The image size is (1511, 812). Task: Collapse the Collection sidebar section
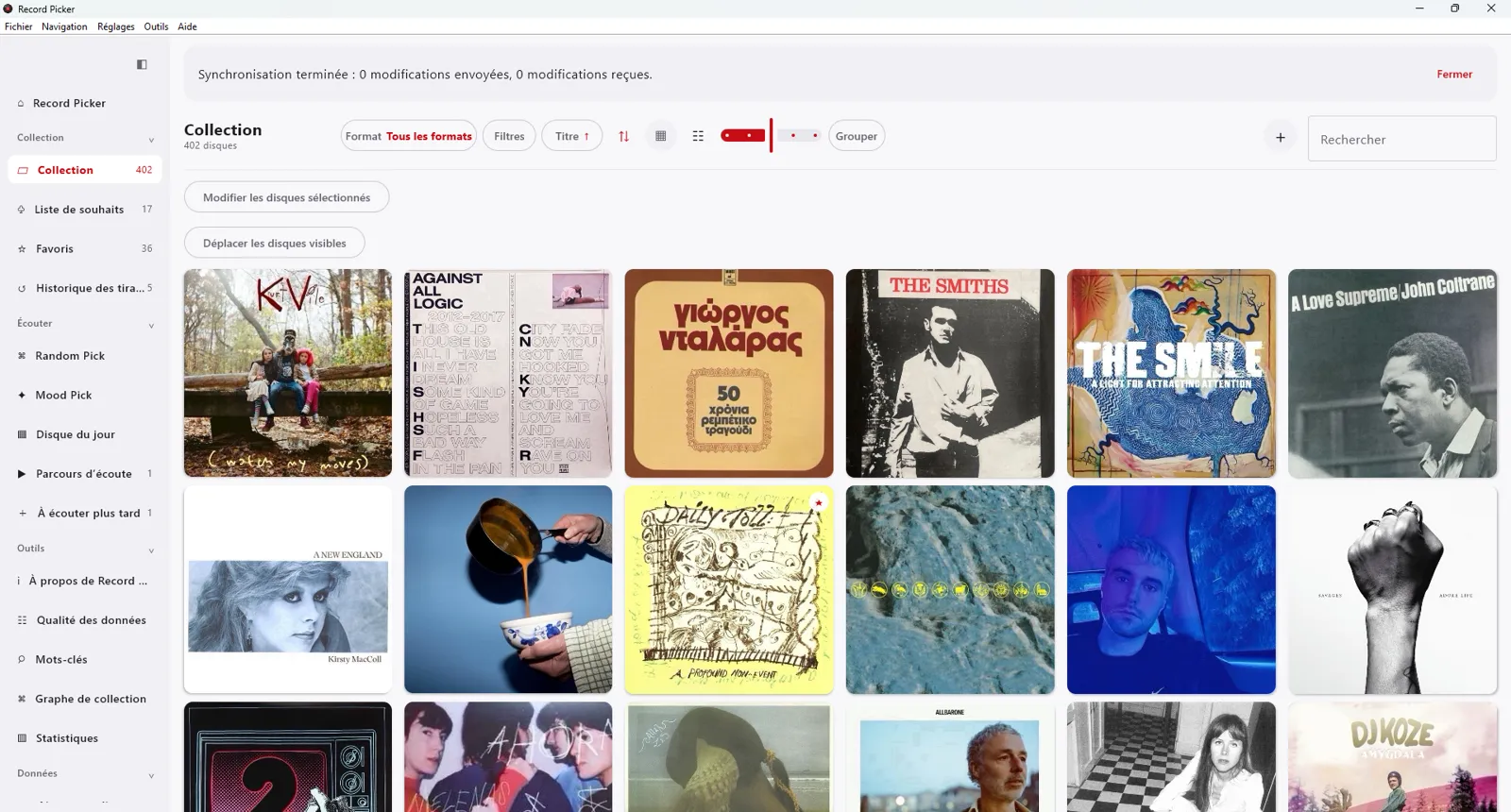click(151, 140)
